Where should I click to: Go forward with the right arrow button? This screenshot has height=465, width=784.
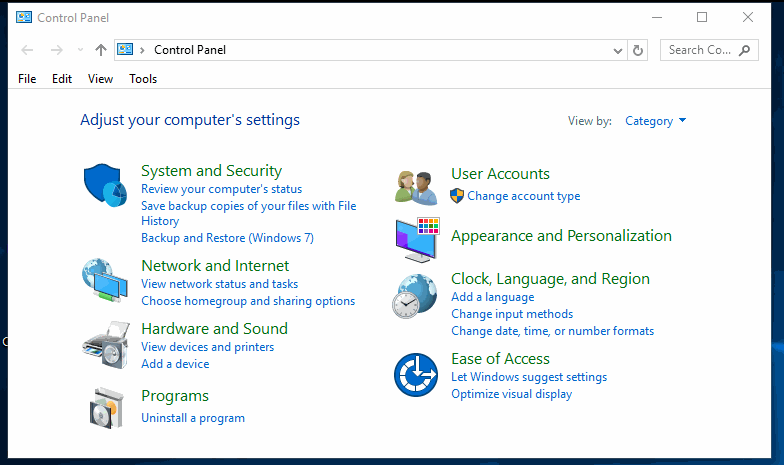pyautogui.click(x=56, y=50)
